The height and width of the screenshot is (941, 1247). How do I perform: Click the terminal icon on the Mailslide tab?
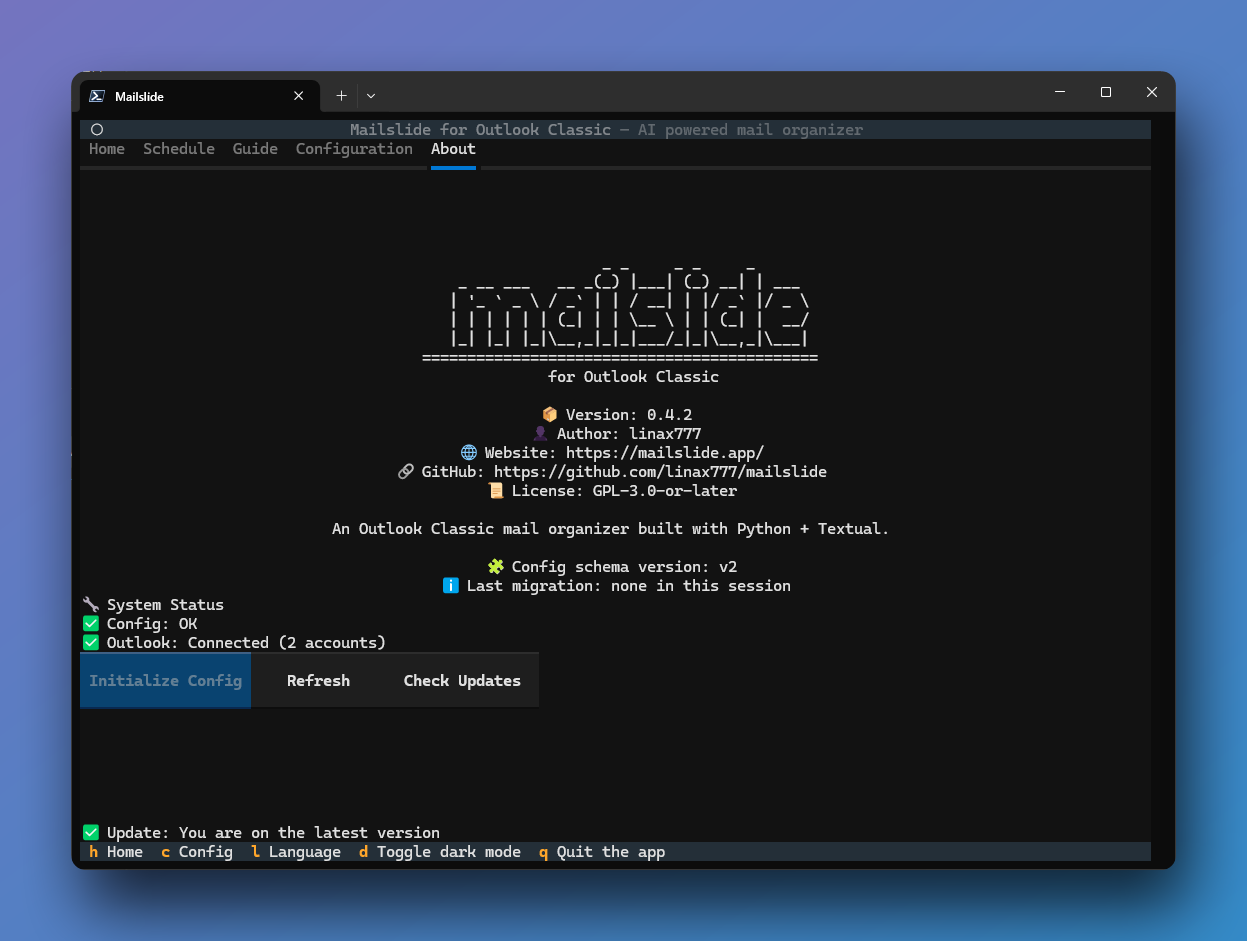(96, 95)
